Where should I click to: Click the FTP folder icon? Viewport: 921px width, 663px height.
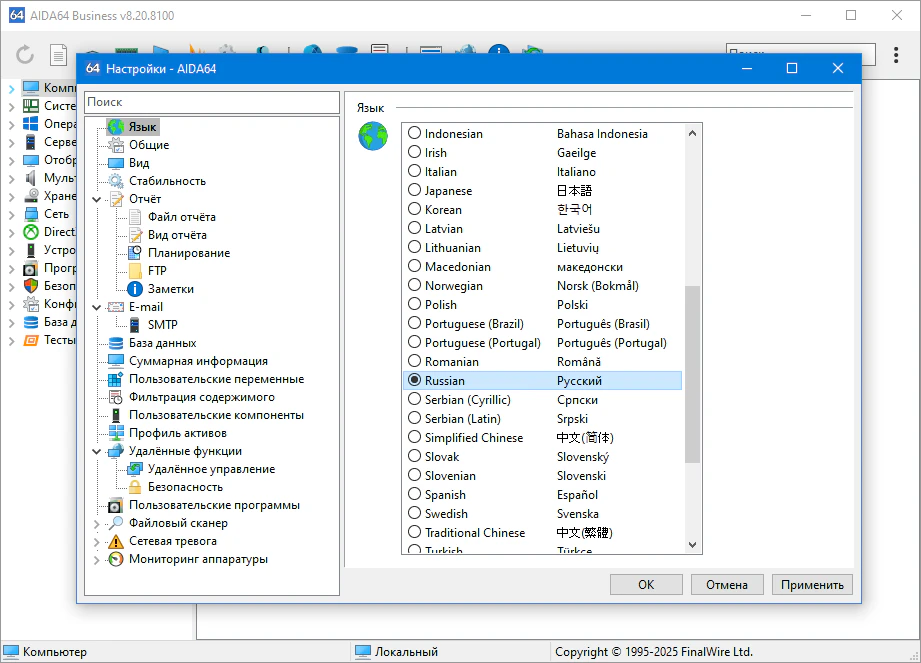(x=134, y=271)
